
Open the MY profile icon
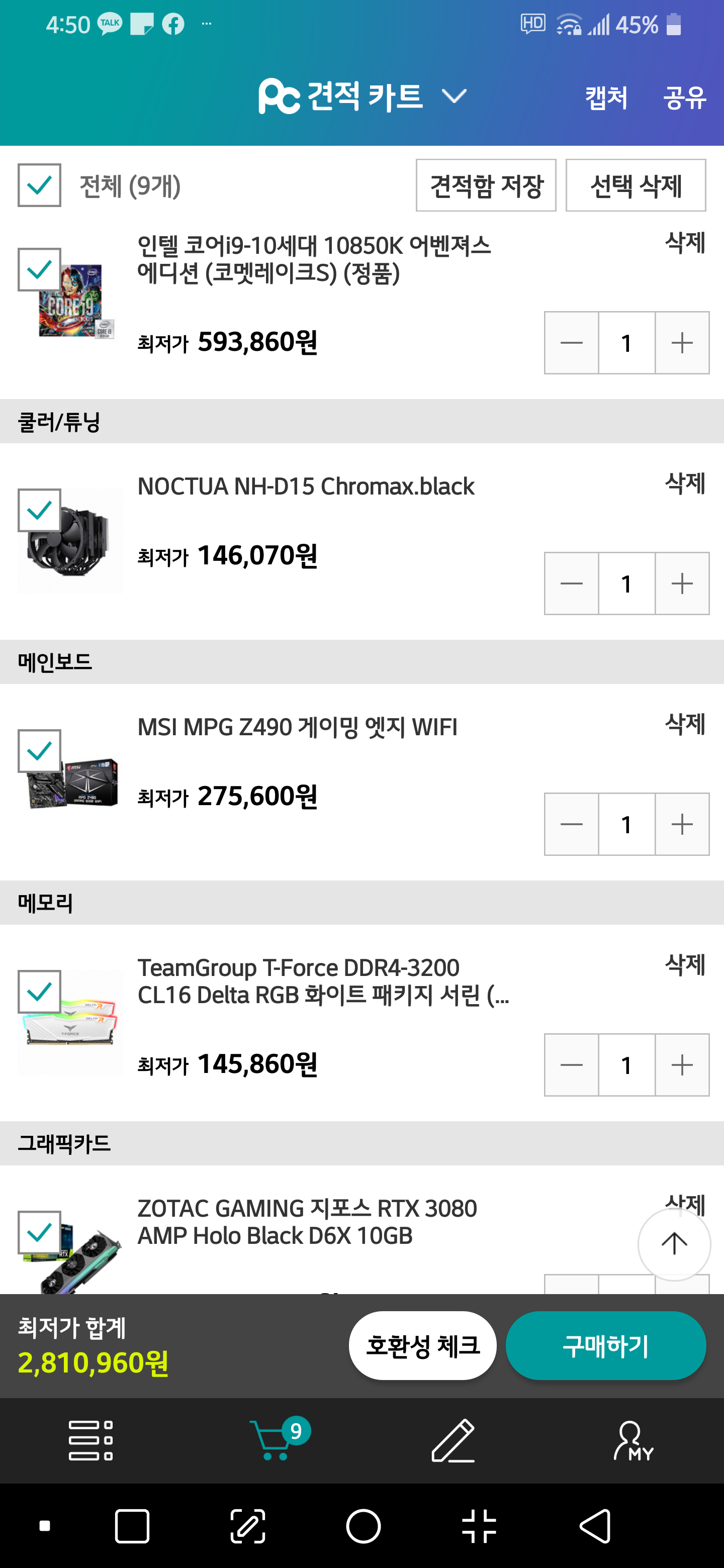point(632,1440)
